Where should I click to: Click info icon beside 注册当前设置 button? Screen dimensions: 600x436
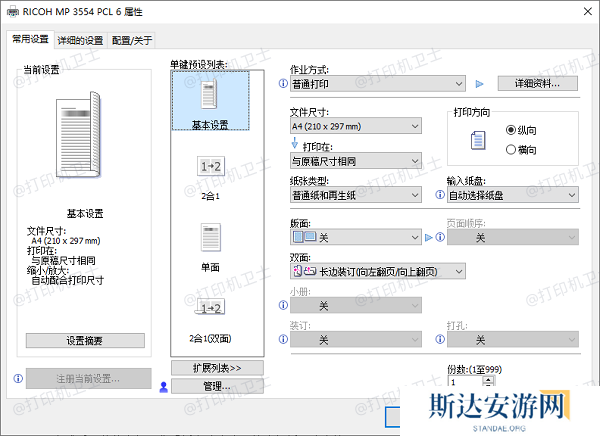coord(18,379)
